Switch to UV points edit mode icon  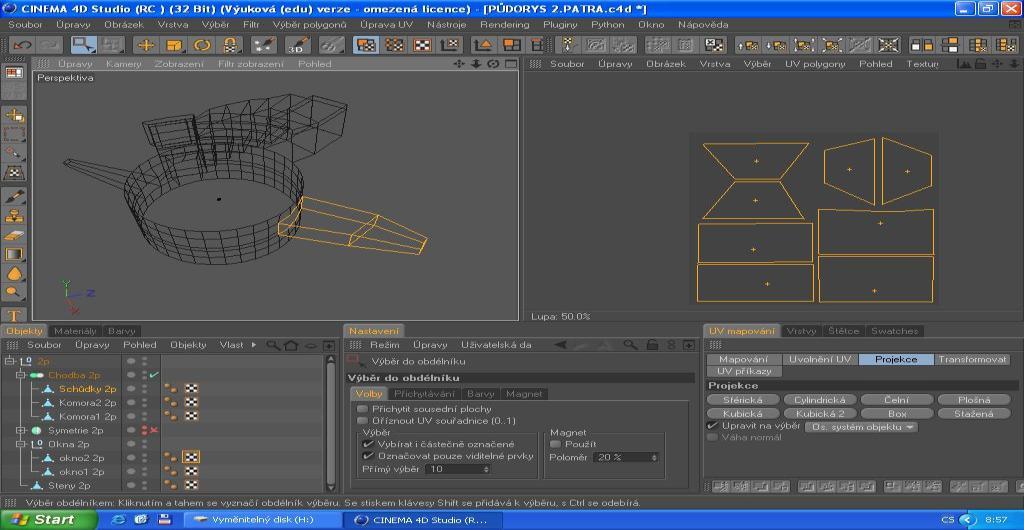point(394,45)
